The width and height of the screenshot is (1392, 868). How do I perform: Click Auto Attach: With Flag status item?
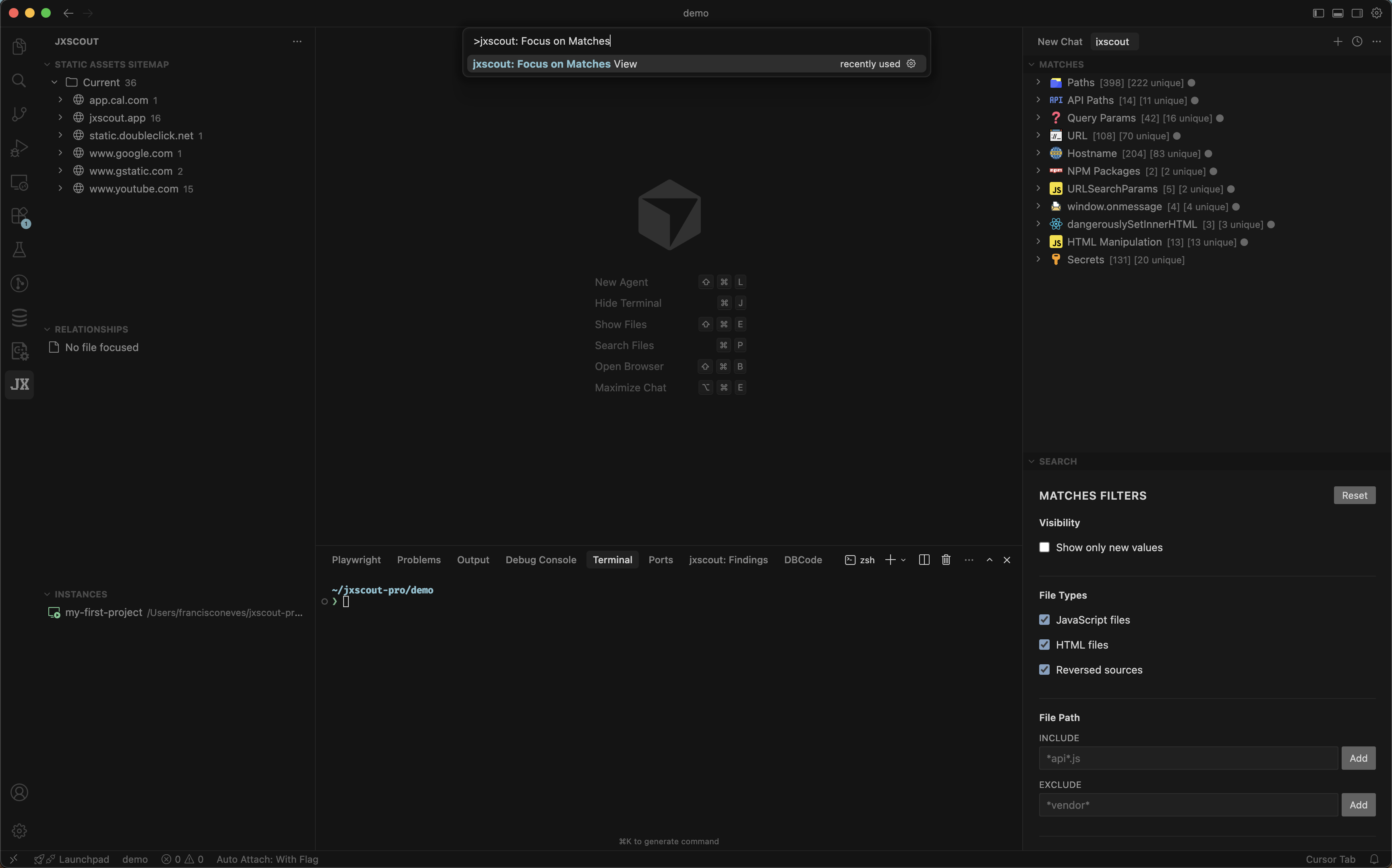pos(267,860)
